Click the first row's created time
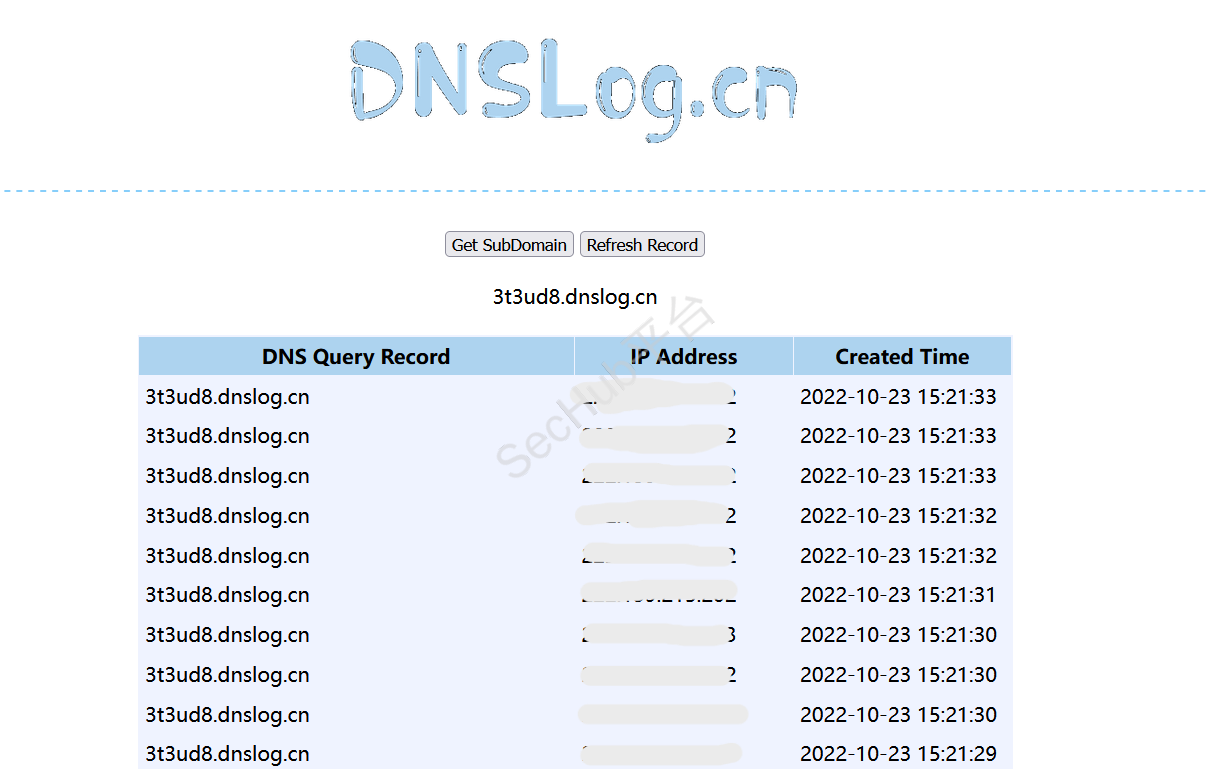This screenshot has height=769, width=1207. pos(898,397)
